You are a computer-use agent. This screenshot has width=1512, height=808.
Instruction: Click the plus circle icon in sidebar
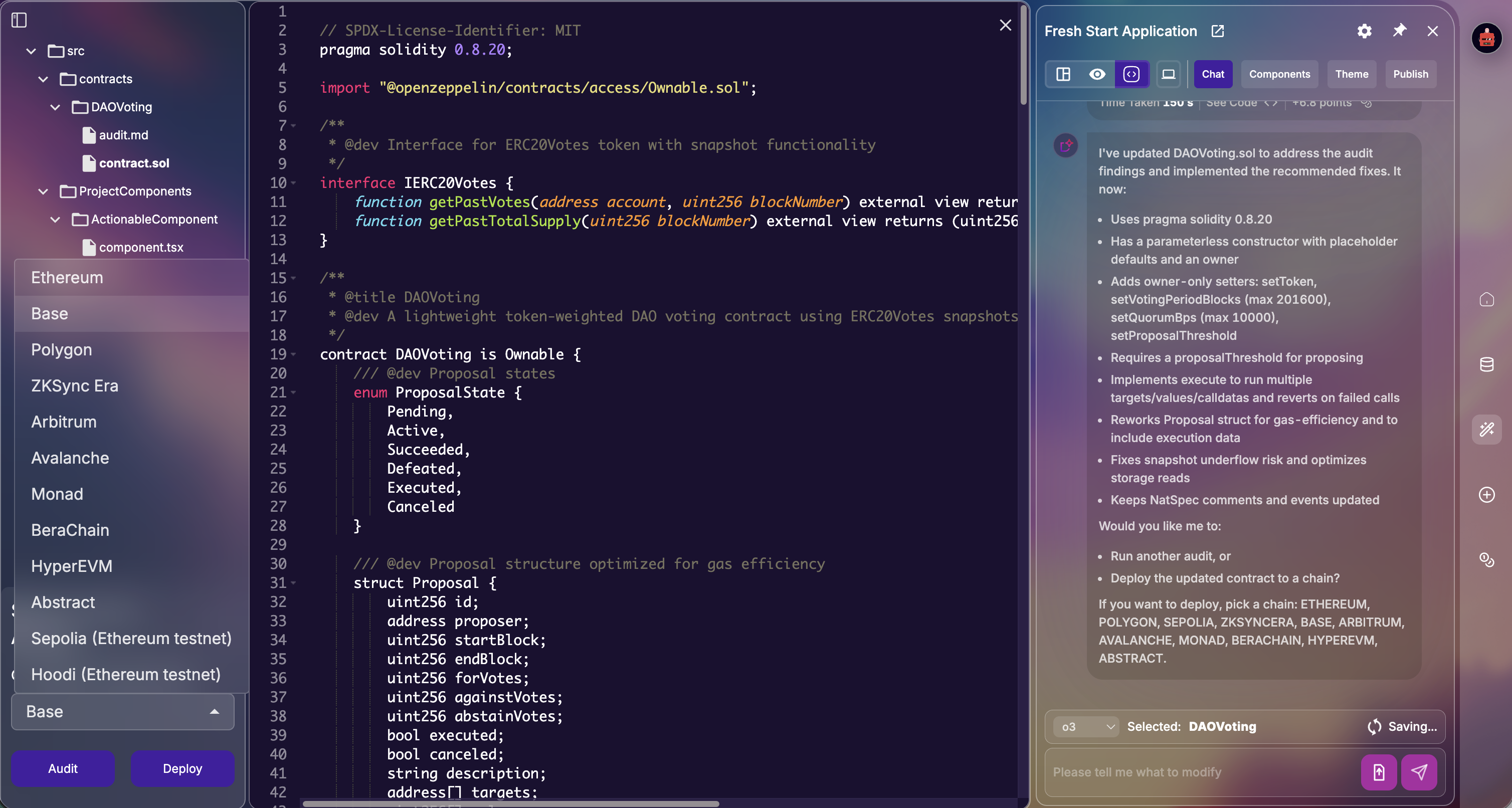(1486, 495)
